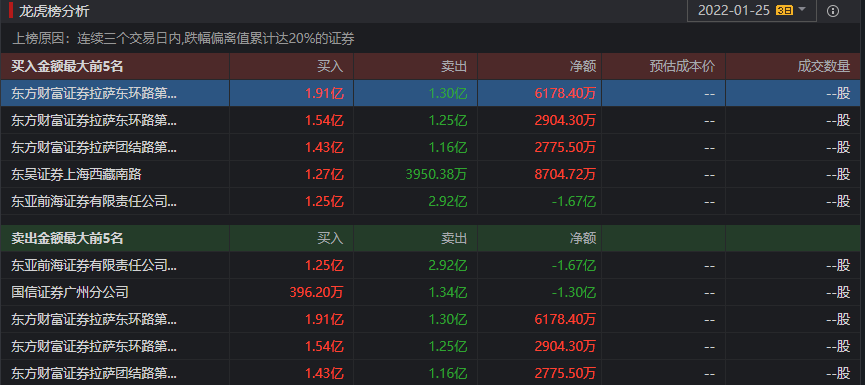Open the 2022-01-25 date dropdown
Viewport: 865px width, 385px height.
(x=751, y=10)
